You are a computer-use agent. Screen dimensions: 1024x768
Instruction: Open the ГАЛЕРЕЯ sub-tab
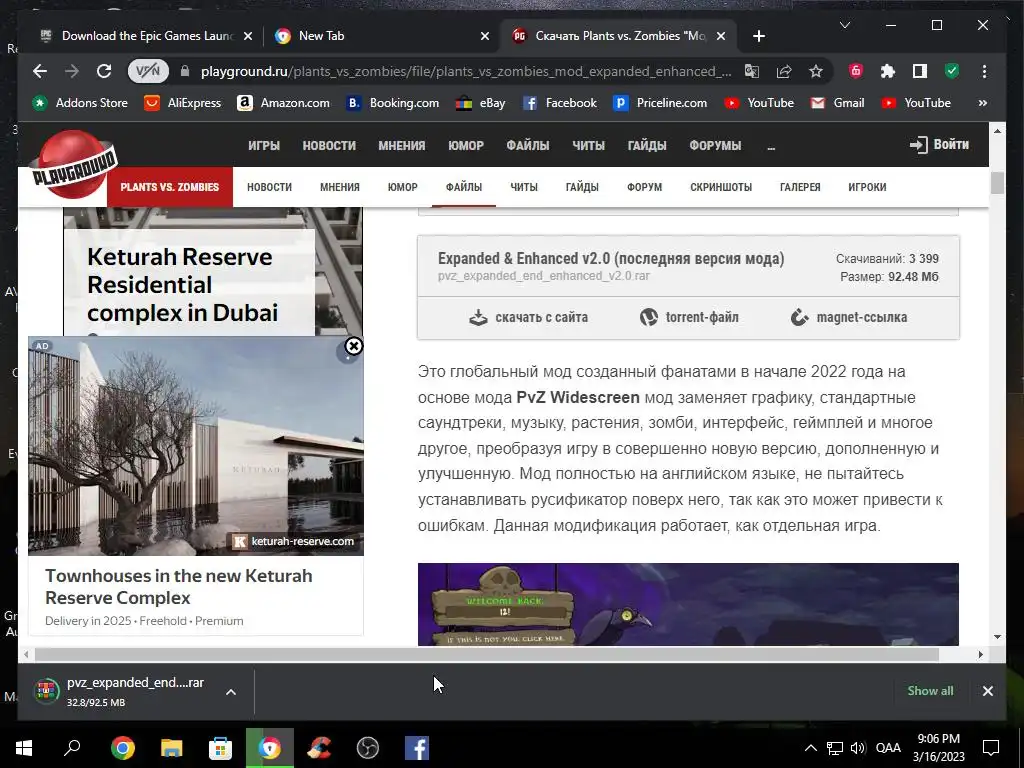800,187
